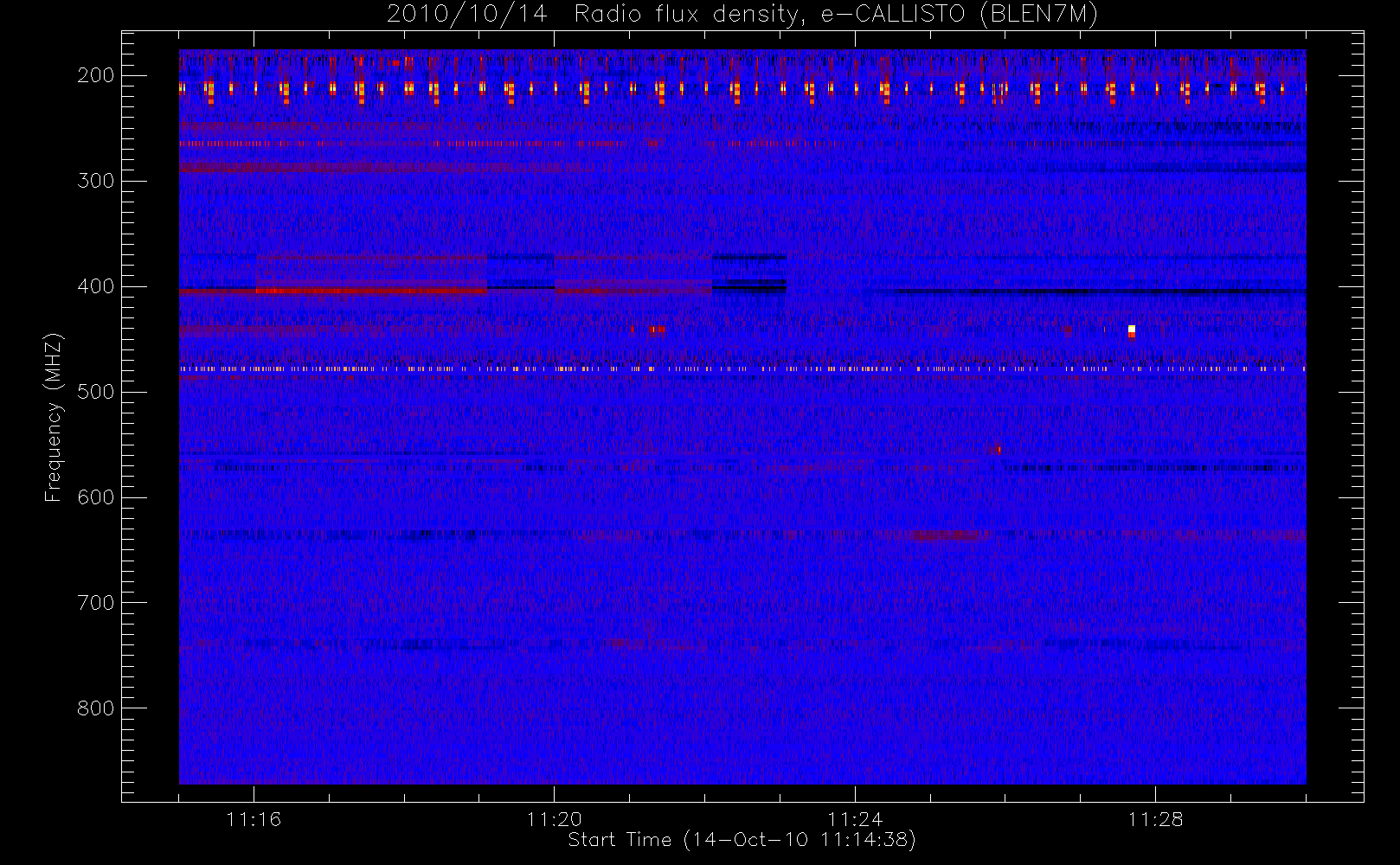
Task: Click the 600 MHz frequency tick label
Action: click(95, 497)
